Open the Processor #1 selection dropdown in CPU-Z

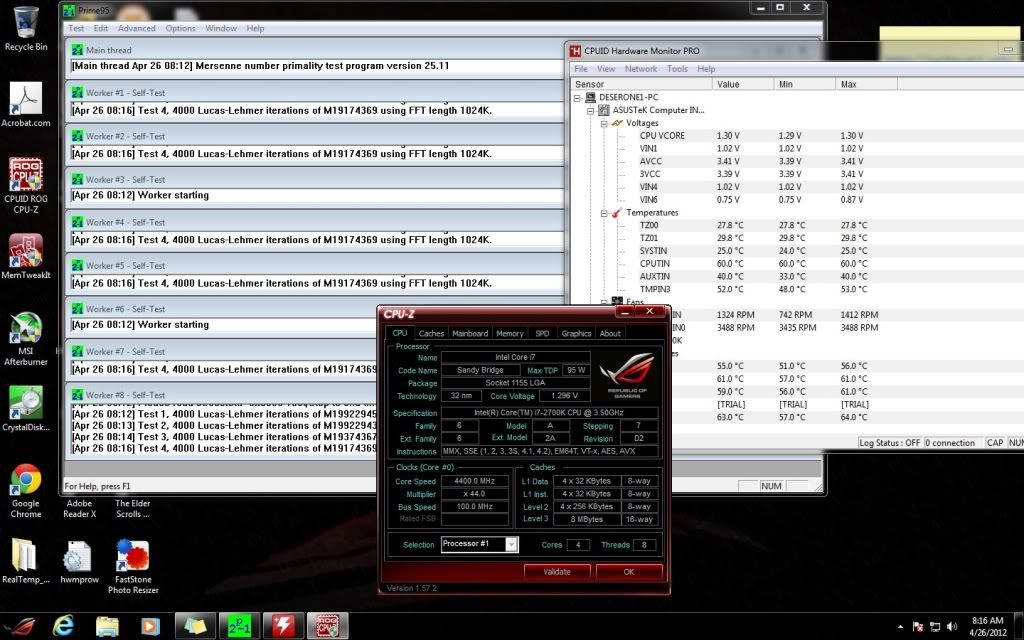click(x=512, y=544)
